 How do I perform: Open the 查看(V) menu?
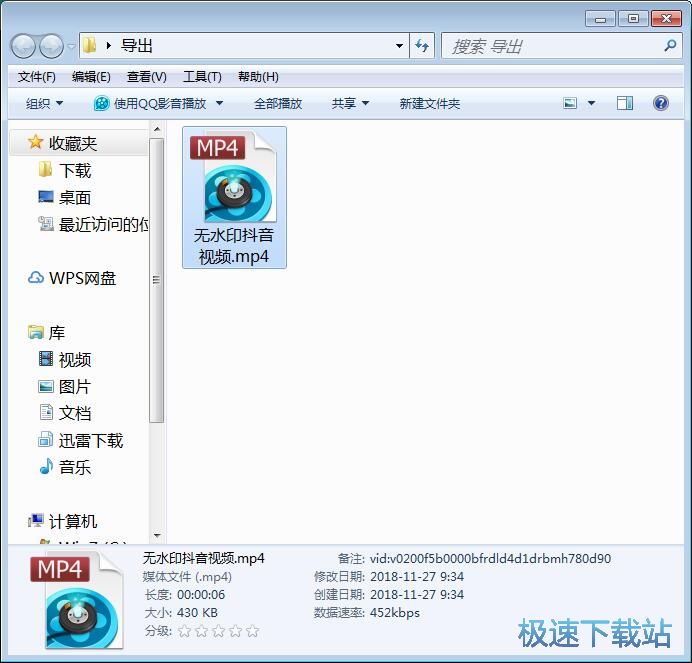pyautogui.click(x=147, y=77)
